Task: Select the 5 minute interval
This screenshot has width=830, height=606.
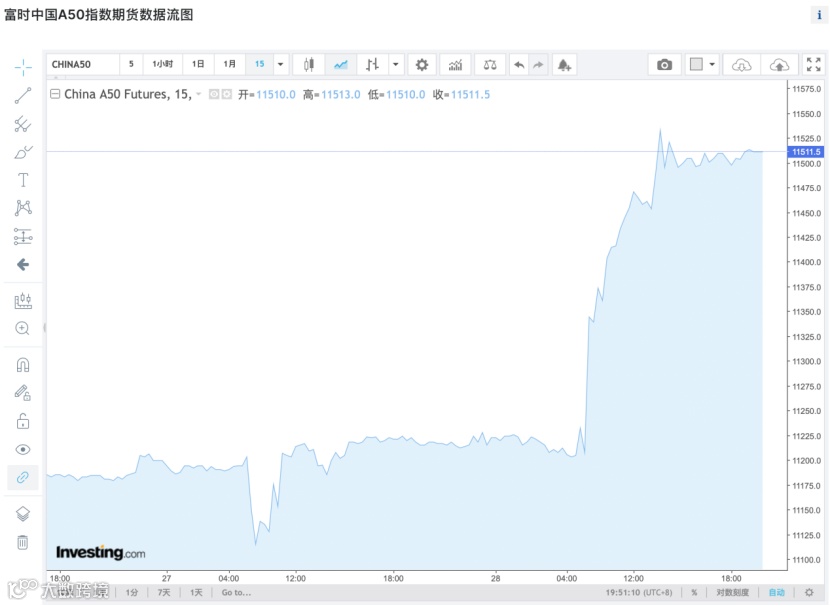Action: 131,65
